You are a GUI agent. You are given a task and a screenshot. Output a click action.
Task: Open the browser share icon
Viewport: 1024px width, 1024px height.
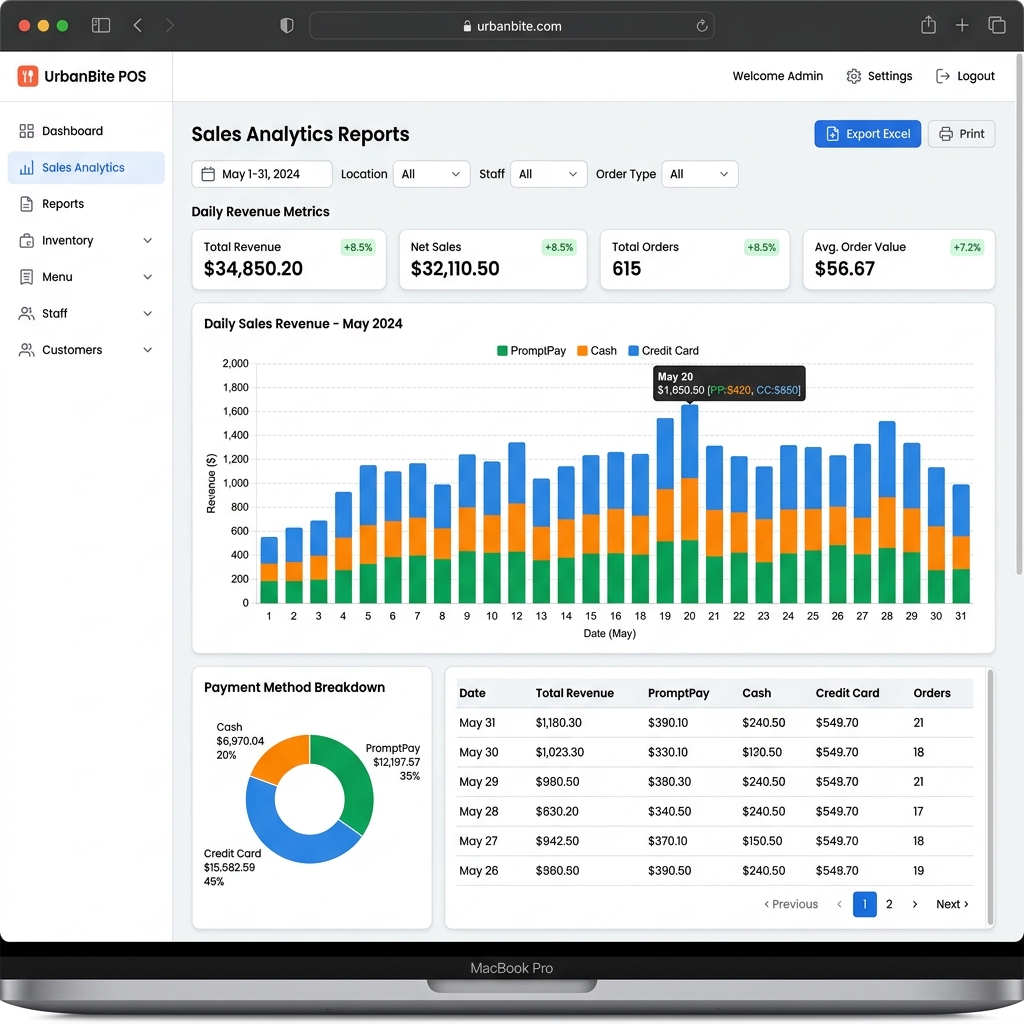click(928, 25)
